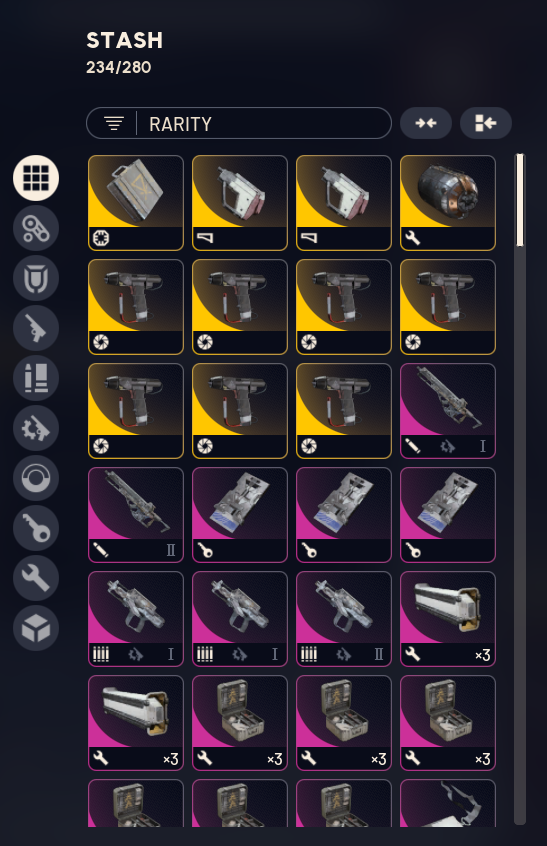
Task: Open the RARITY sort dropdown
Action: coord(239,124)
